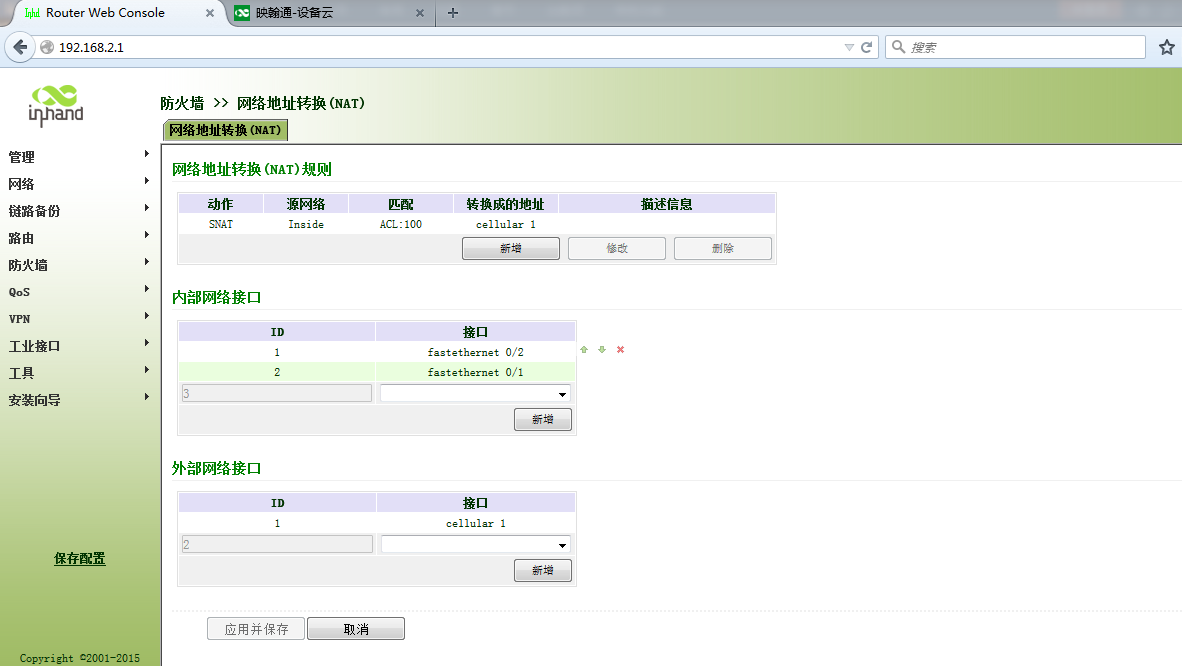Viewport: 1182px width, 666px height.
Task: Open the inside interface dropdown
Action: click(475, 394)
